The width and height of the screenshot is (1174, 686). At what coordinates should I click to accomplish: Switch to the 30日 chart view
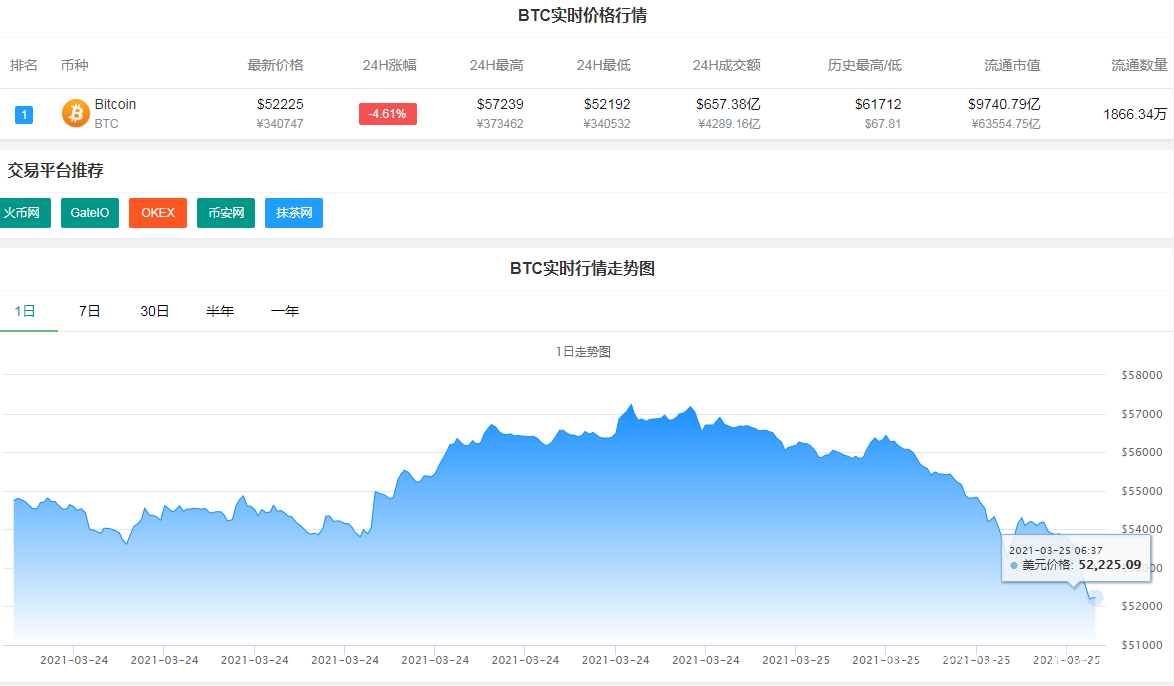[152, 311]
